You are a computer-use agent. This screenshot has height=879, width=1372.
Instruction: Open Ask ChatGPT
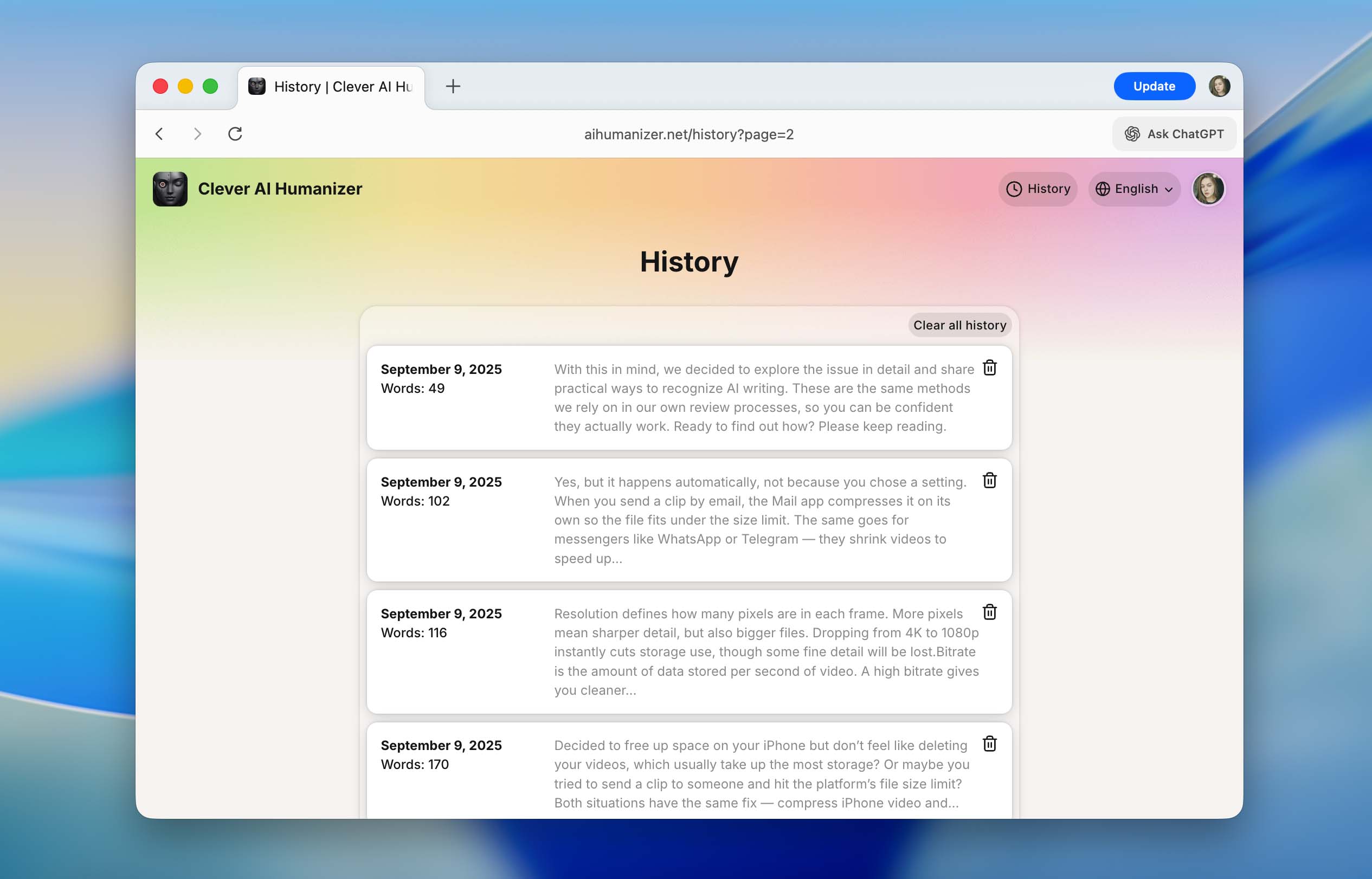[x=1174, y=134]
